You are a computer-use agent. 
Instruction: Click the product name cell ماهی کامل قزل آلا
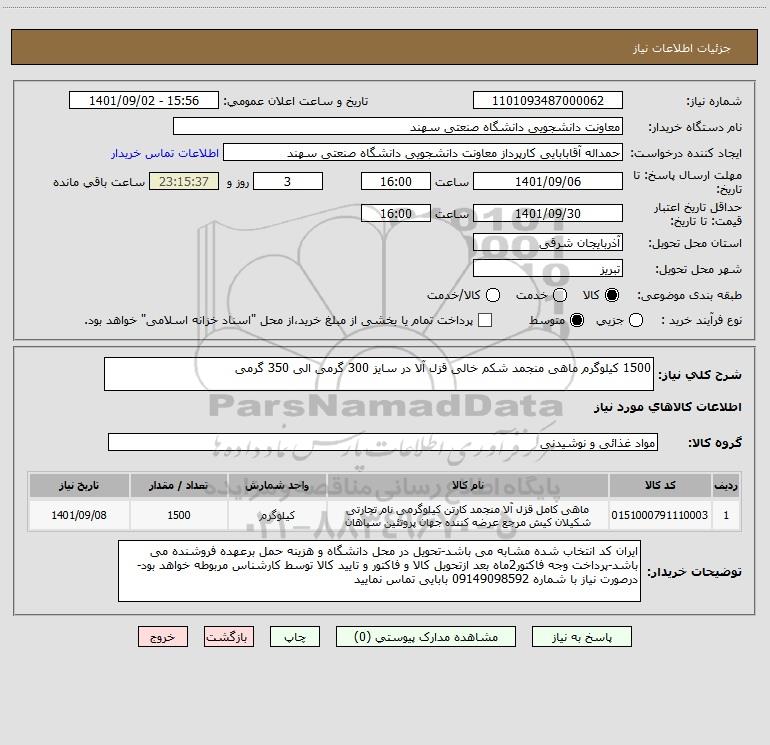(x=468, y=516)
